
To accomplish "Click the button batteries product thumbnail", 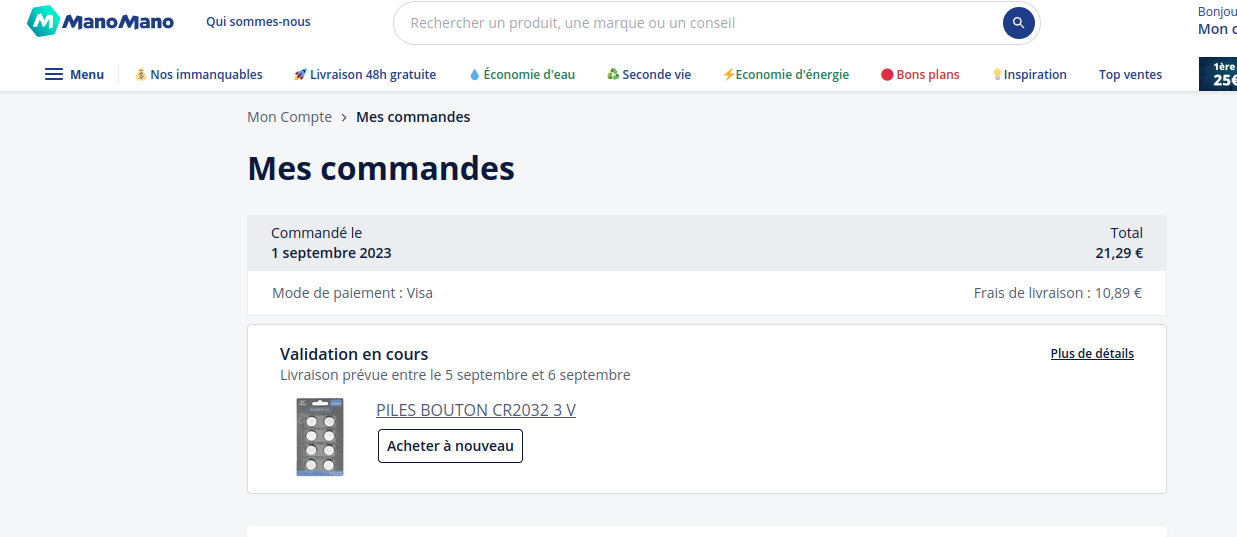I will [320, 437].
